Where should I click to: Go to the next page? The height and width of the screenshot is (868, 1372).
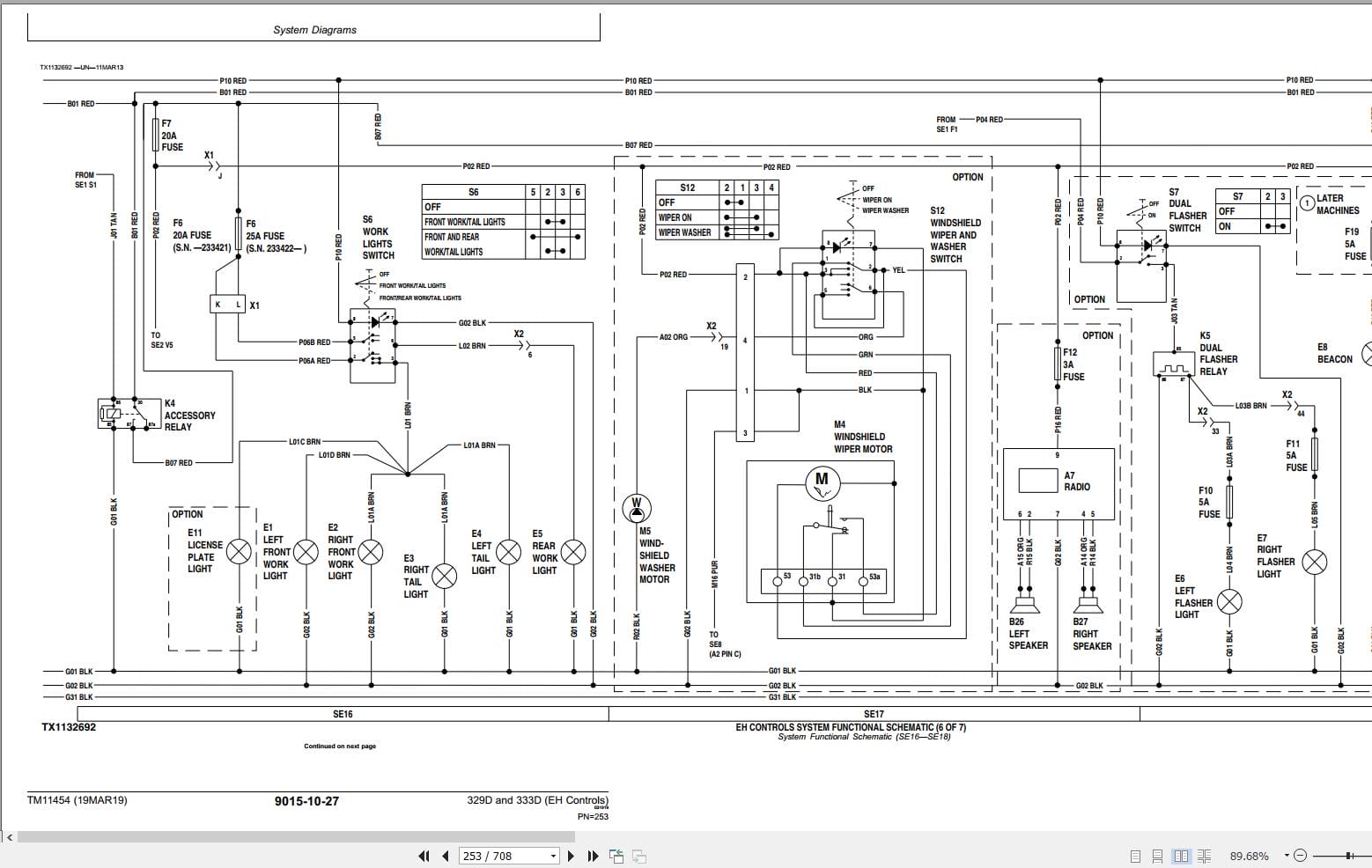click(571, 856)
